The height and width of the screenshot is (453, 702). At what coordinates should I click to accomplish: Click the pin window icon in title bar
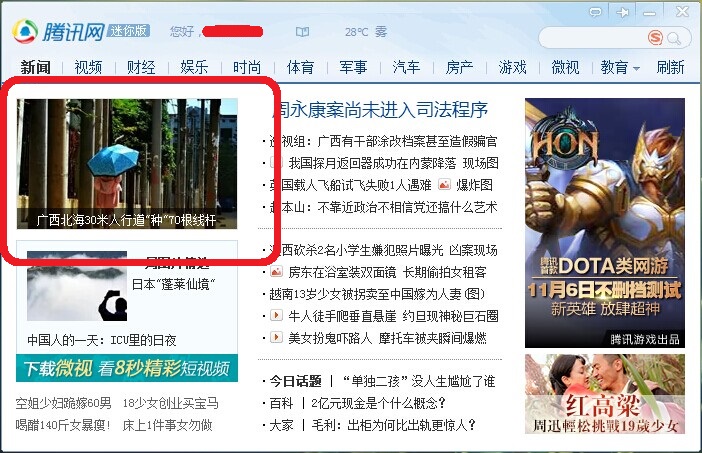[624, 12]
